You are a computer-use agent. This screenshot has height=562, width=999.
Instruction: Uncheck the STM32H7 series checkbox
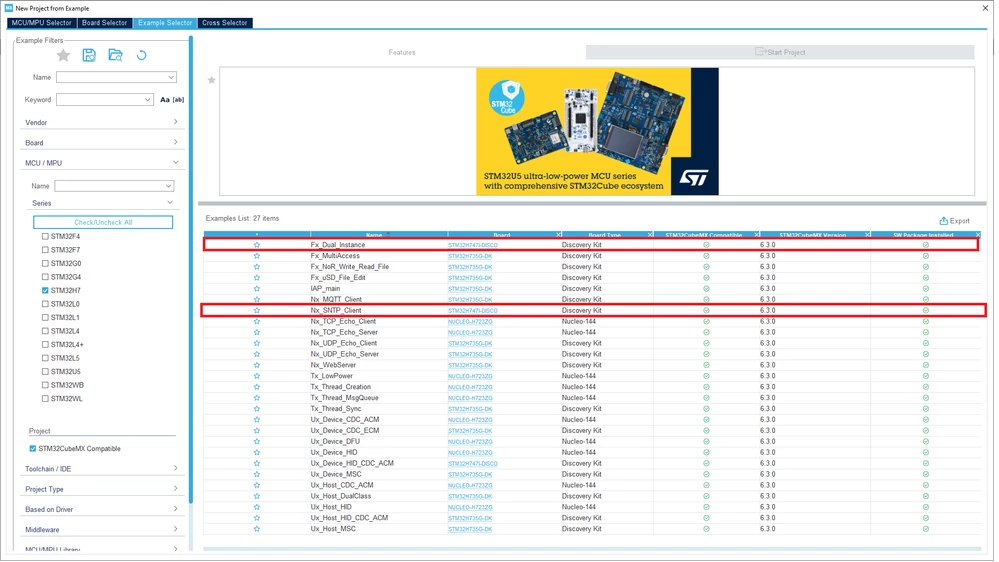pos(45,291)
